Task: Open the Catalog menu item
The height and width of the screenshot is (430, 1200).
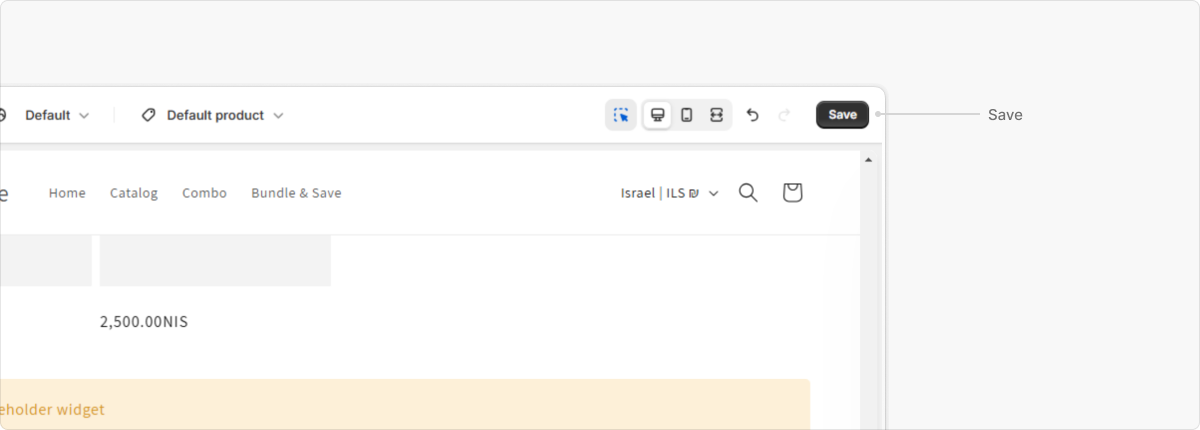Action: (x=134, y=193)
